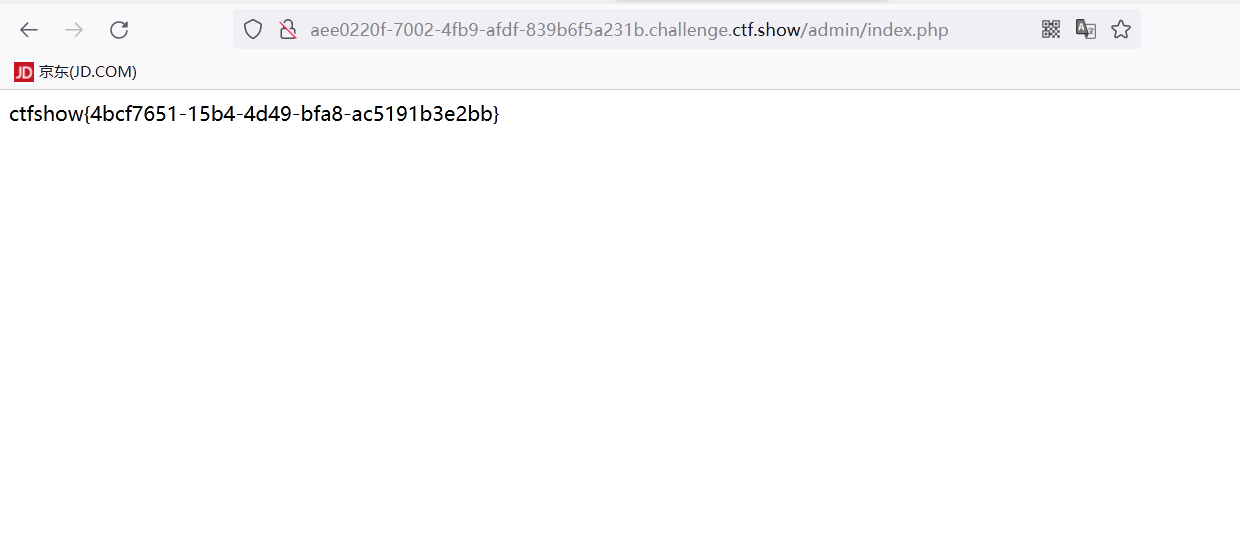
Task: Click the red JD favicon in bookmarks bar
Action: click(x=24, y=72)
